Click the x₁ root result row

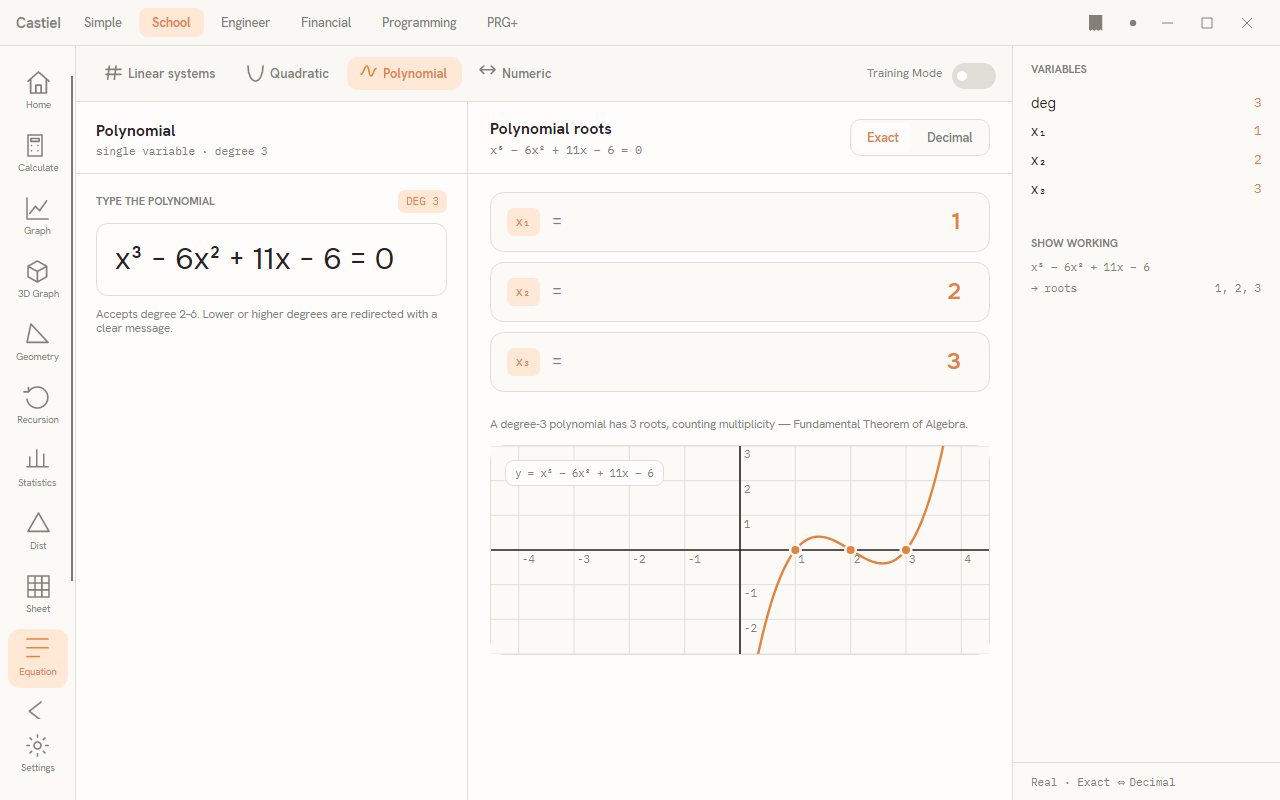tap(740, 222)
